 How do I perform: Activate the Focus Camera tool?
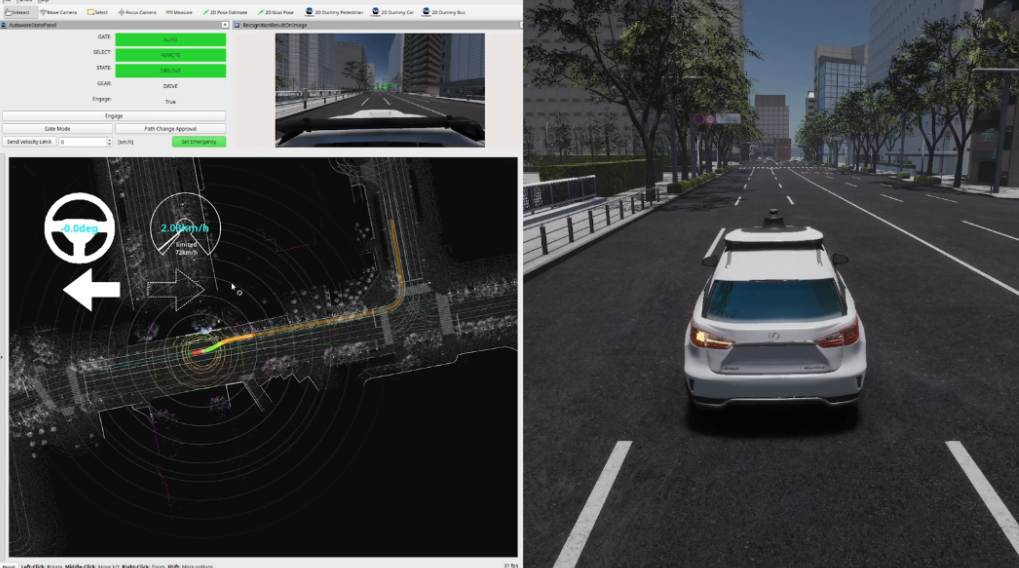pos(137,12)
